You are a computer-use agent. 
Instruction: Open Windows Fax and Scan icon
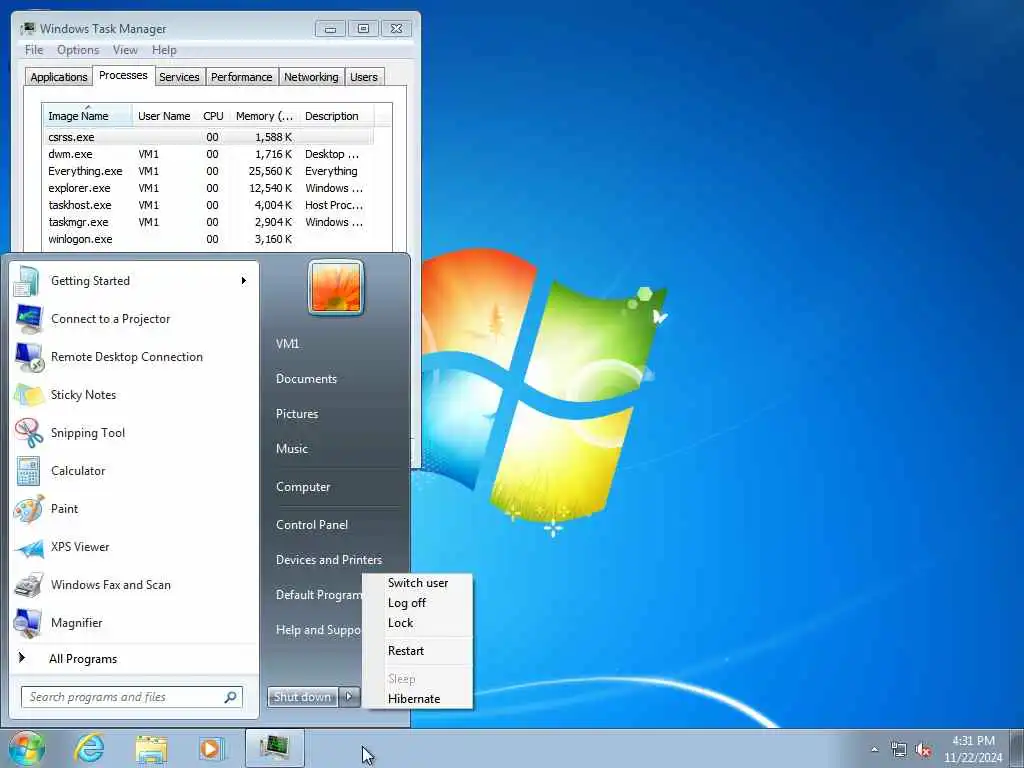pos(29,585)
